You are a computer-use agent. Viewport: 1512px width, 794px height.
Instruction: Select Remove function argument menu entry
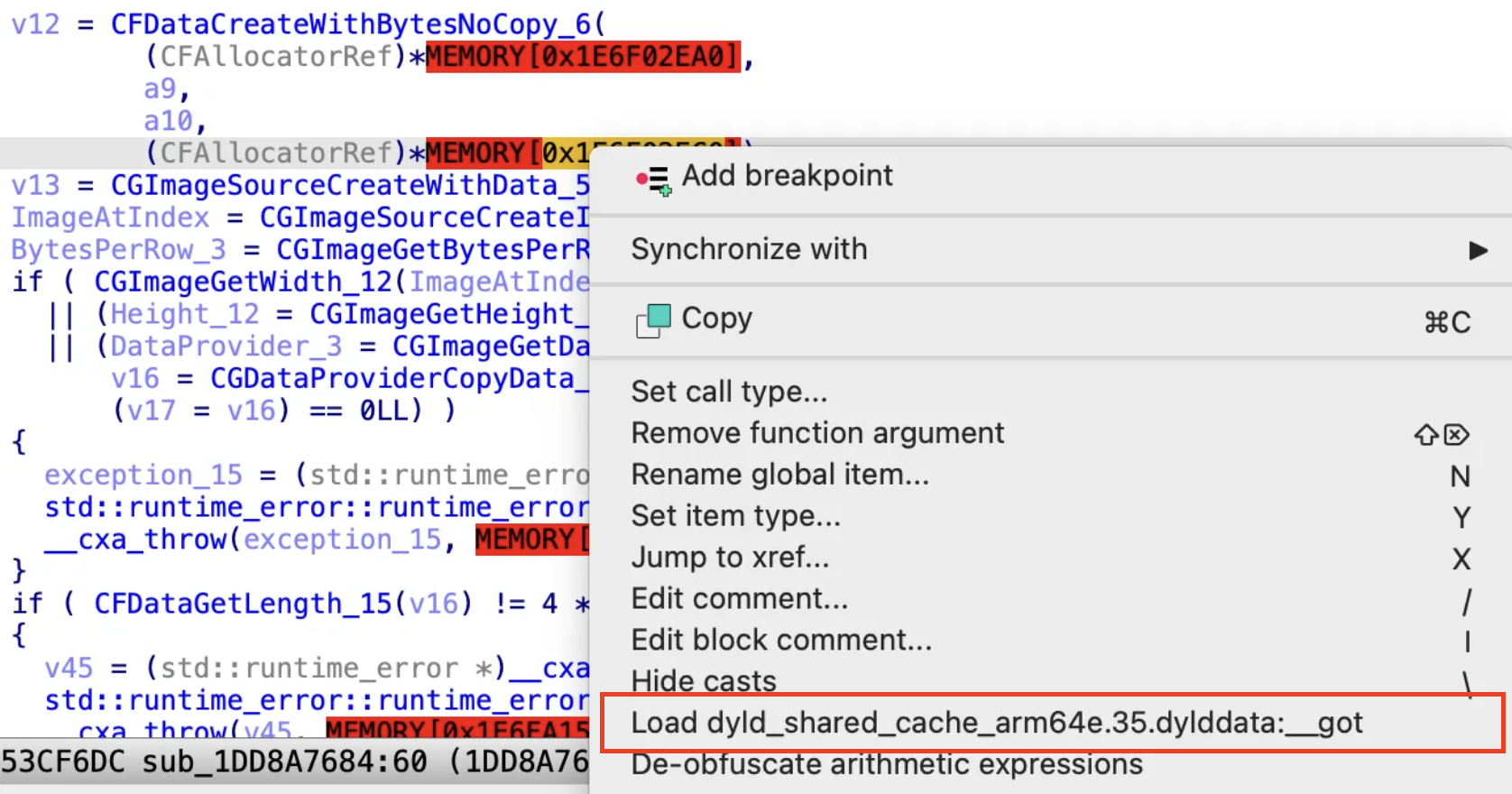816,433
